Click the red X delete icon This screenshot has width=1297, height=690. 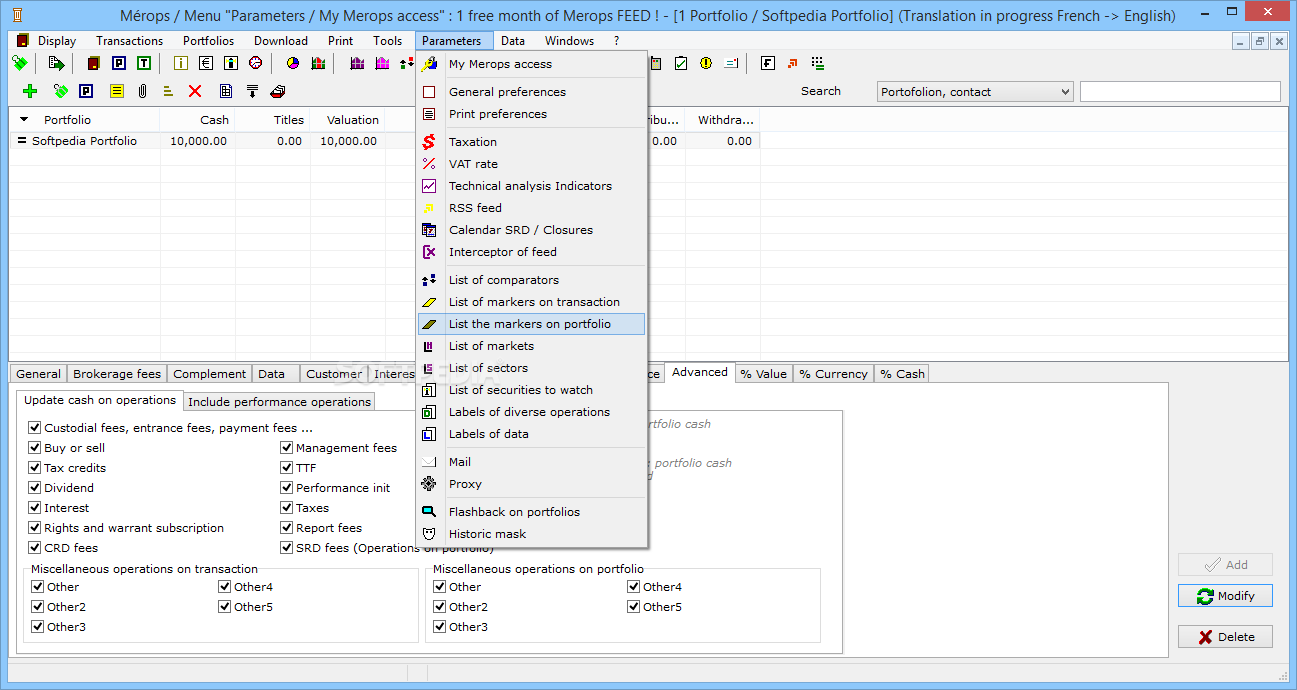[195, 91]
